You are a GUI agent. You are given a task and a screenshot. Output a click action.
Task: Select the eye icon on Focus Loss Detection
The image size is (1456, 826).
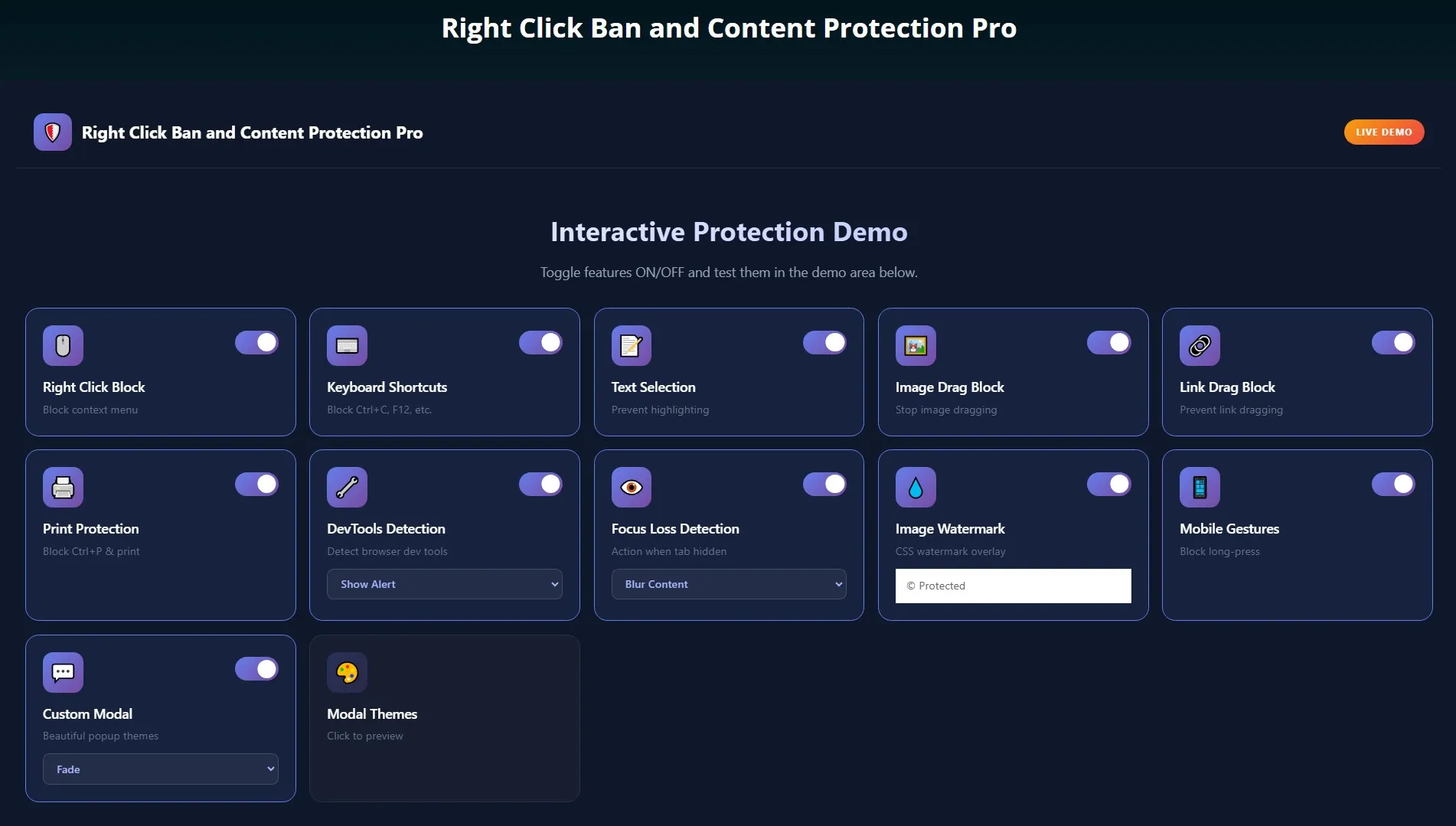coord(631,487)
